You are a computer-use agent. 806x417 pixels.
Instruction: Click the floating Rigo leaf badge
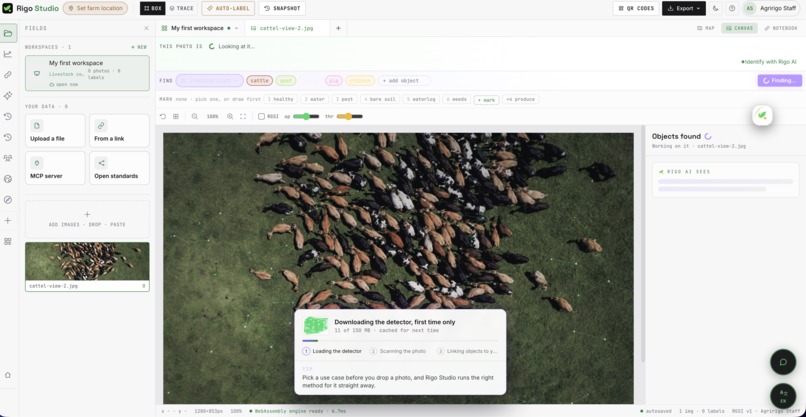[762, 115]
